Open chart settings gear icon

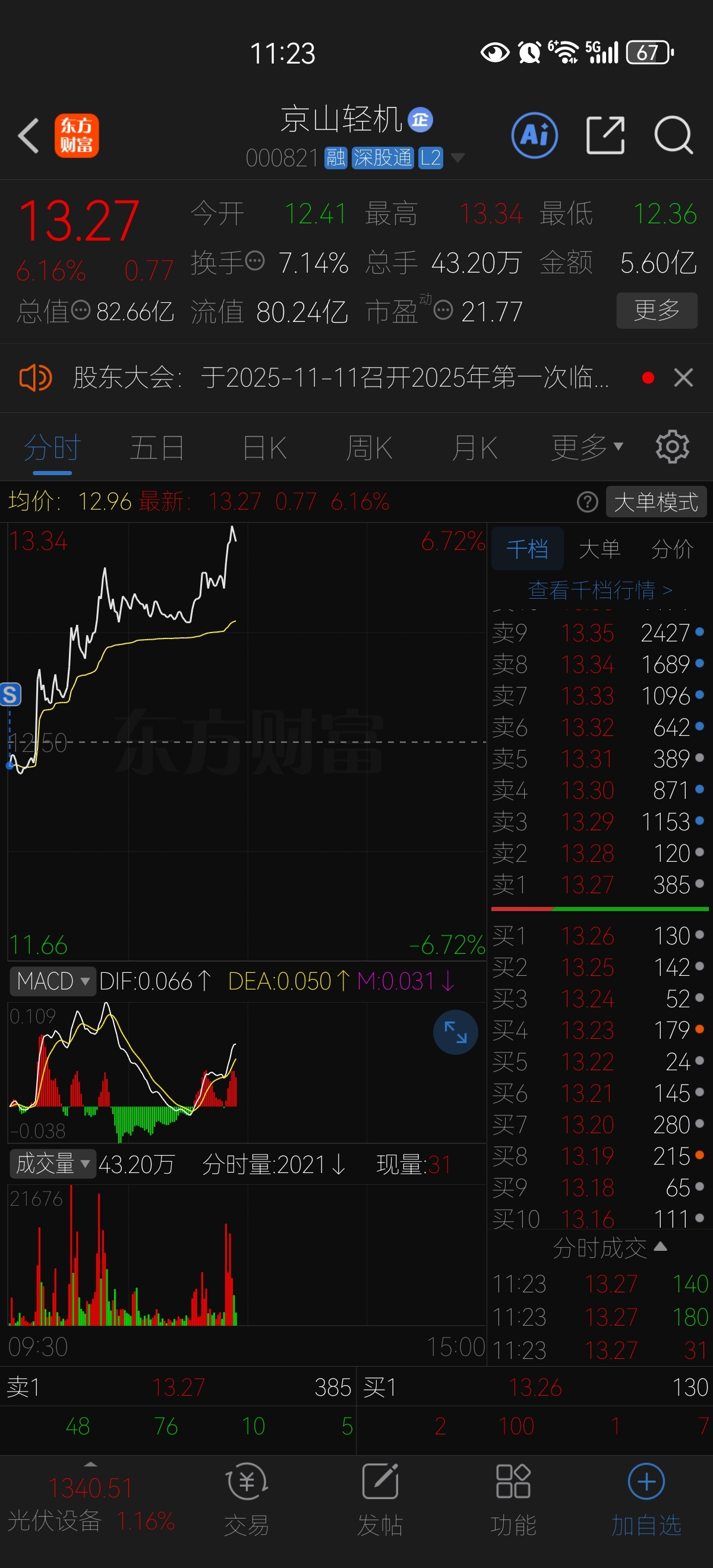click(672, 447)
